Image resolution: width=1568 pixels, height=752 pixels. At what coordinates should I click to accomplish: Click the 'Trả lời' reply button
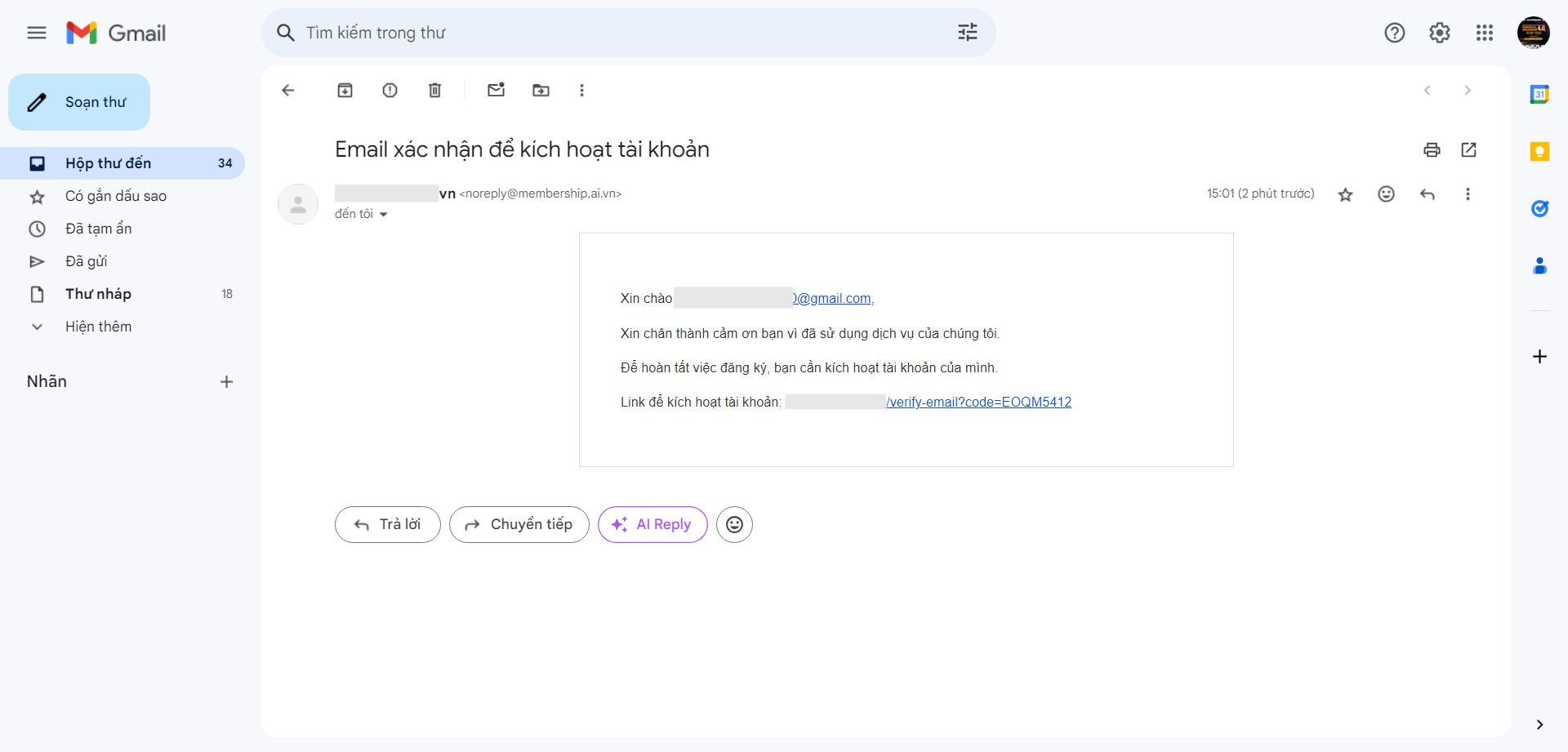tap(388, 524)
